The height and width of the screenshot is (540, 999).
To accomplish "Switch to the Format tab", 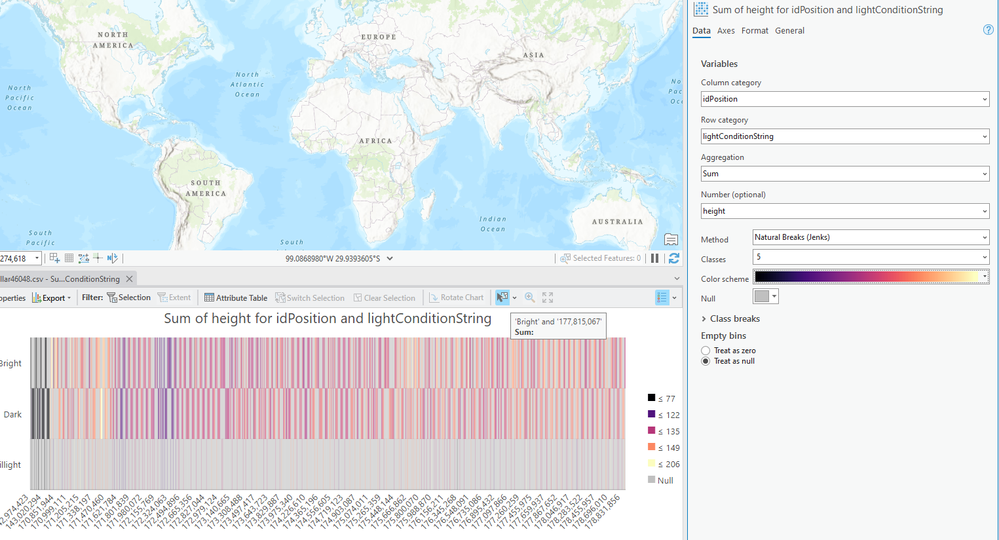I will click(754, 31).
